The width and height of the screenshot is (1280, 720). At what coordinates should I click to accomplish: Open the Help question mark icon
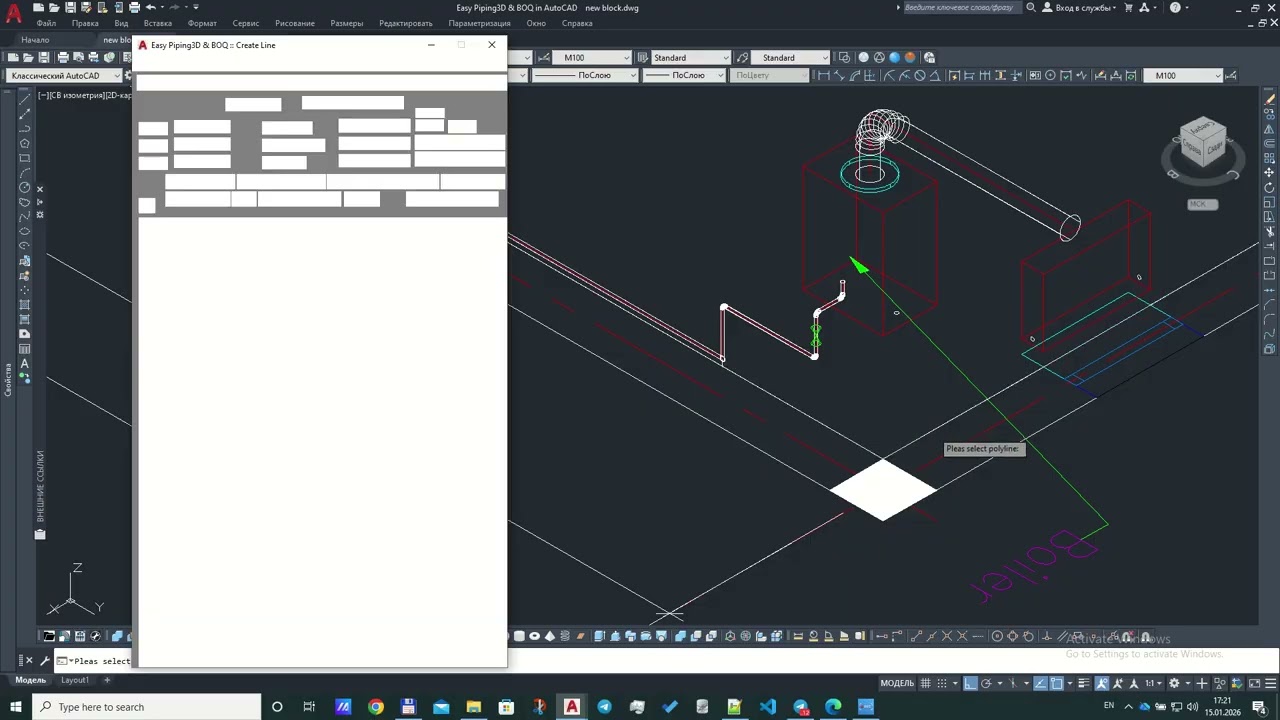pyautogui.click(x=1175, y=8)
